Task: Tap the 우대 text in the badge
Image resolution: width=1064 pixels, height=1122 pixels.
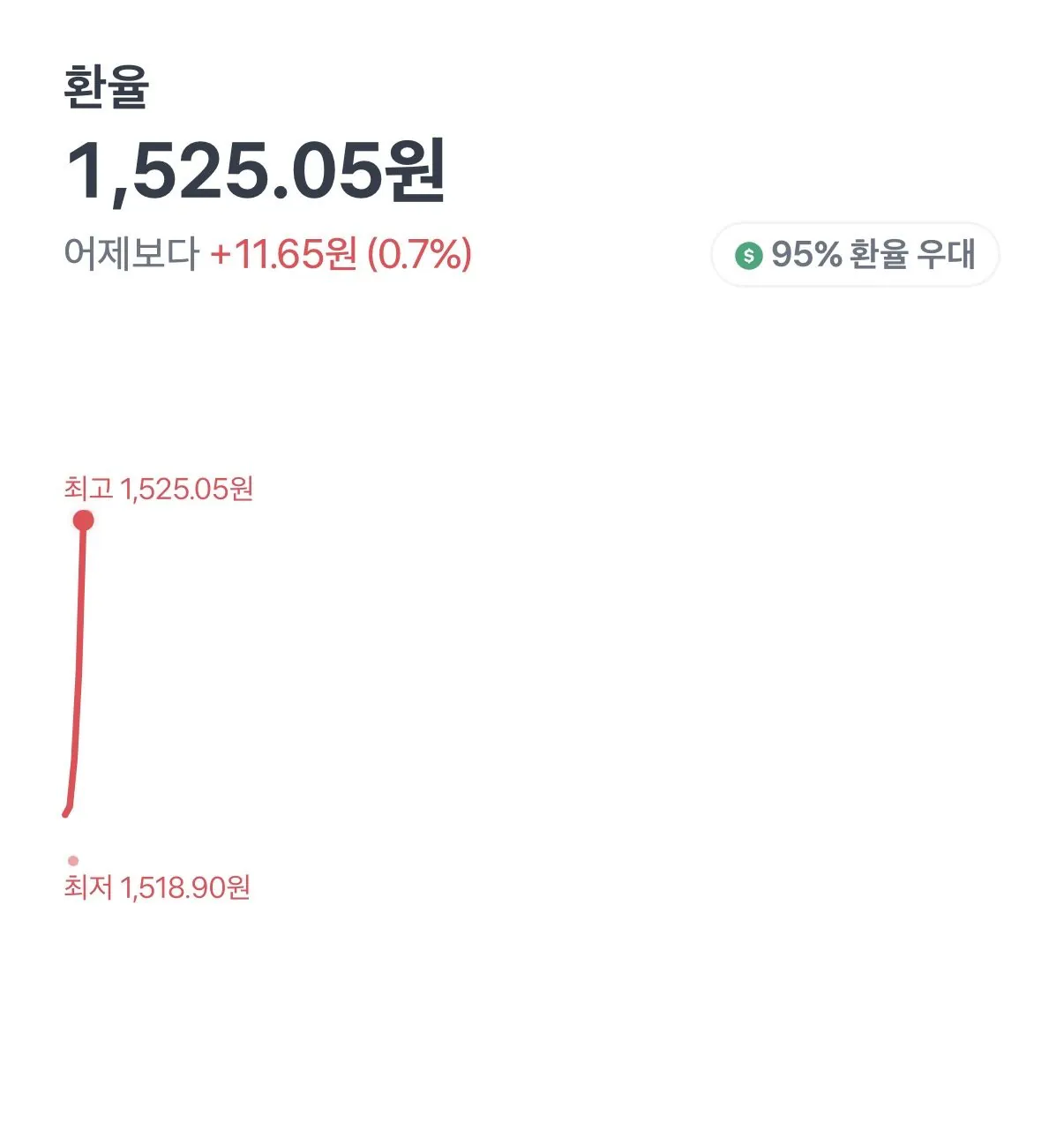Action: coord(946,255)
